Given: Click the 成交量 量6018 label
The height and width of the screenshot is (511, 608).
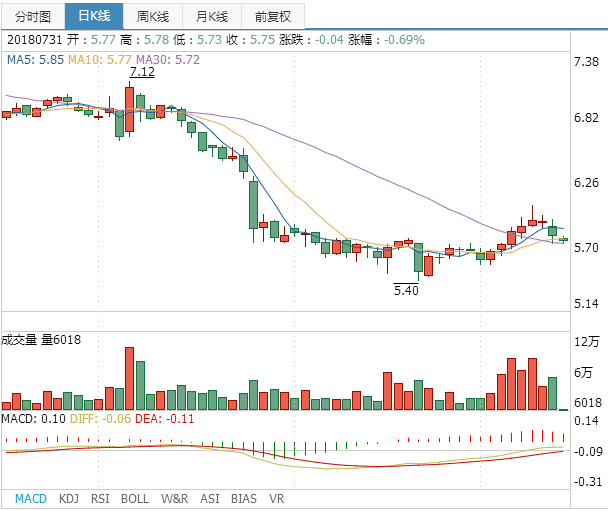Looking at the screenshot, I should point(41,340).
